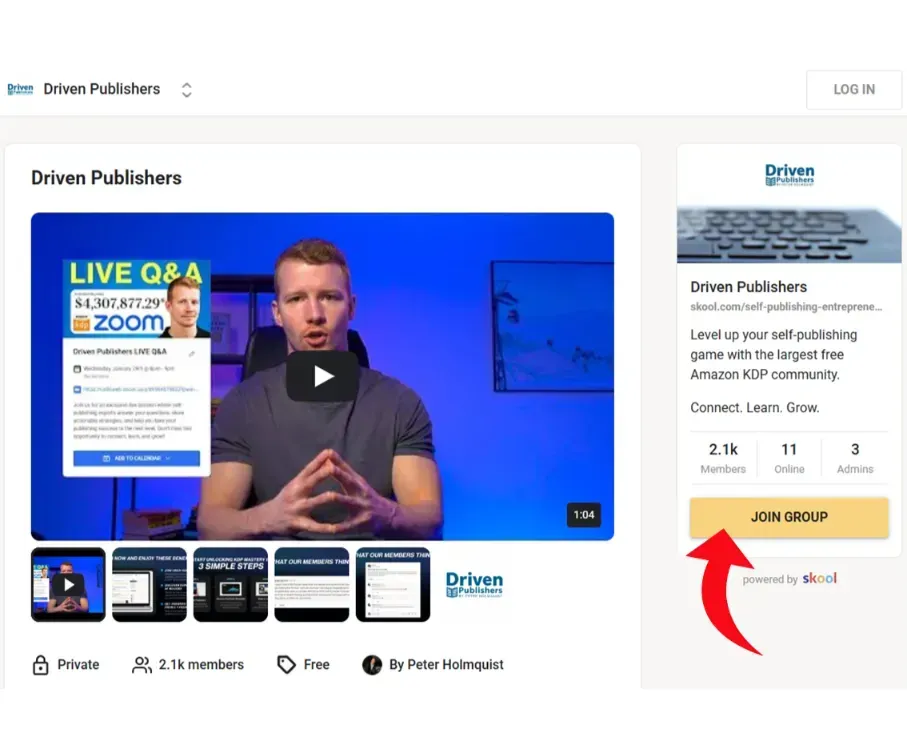Click the main Driven Publishers page heading
The width and height of the screenshot is (907, 753).
(x=106, y=178)
